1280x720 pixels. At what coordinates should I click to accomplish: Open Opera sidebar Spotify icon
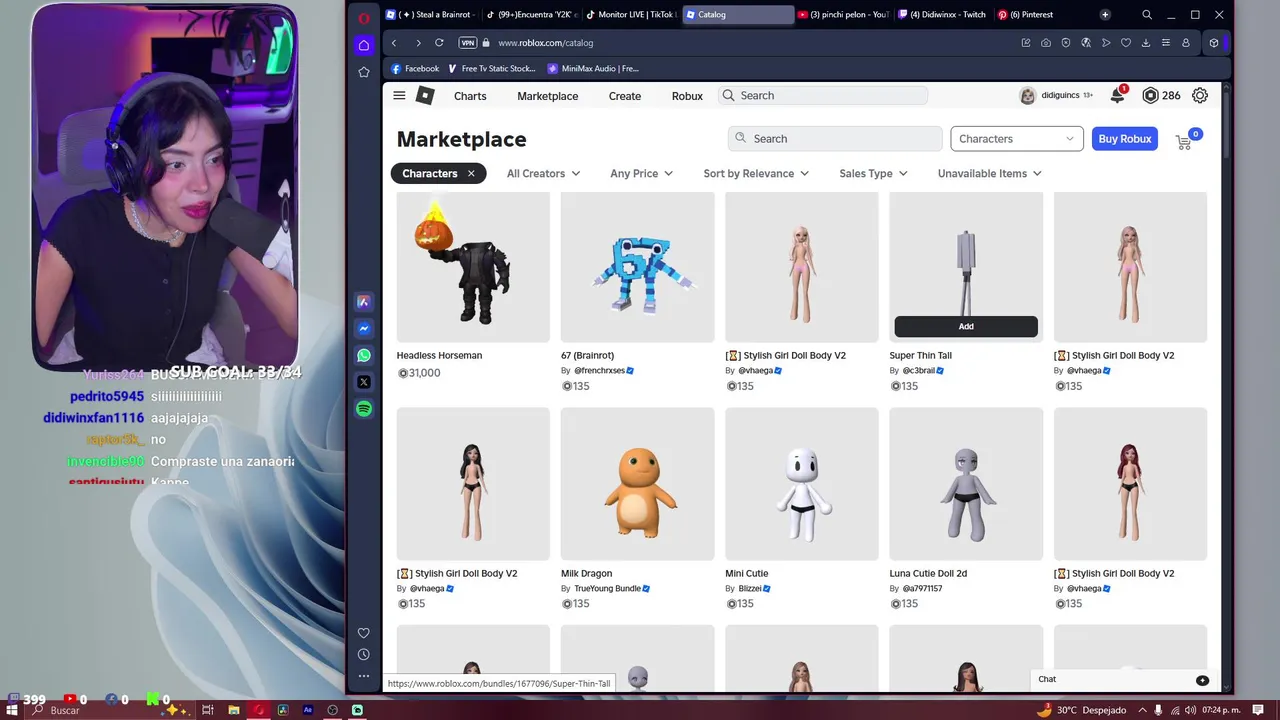[364, 409]
